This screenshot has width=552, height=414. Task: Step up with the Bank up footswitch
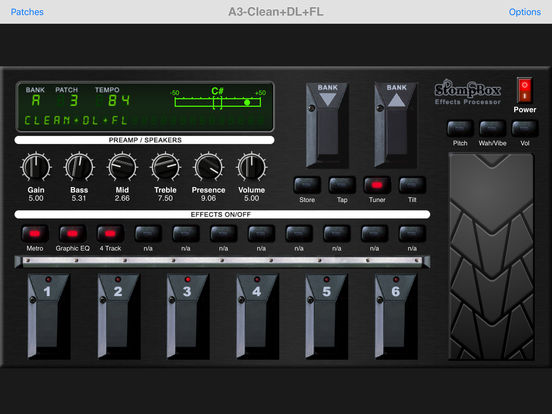point(396,125)
